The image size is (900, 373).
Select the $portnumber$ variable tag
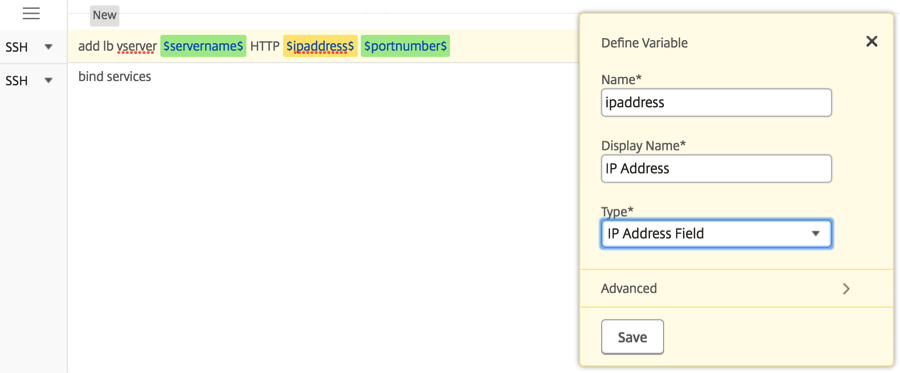(x=405, y=46)
